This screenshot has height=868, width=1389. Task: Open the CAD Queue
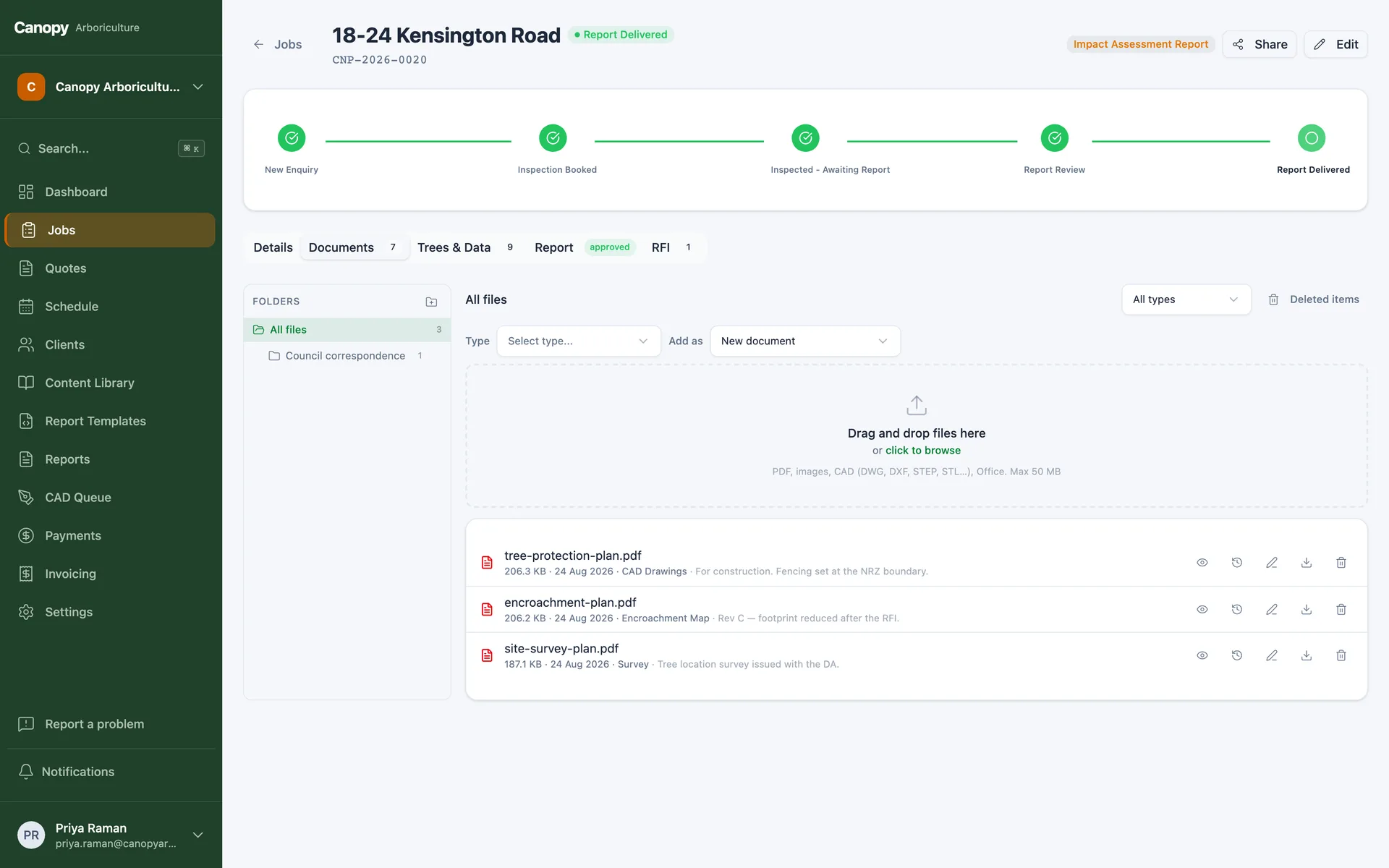[x=110, y=498]
